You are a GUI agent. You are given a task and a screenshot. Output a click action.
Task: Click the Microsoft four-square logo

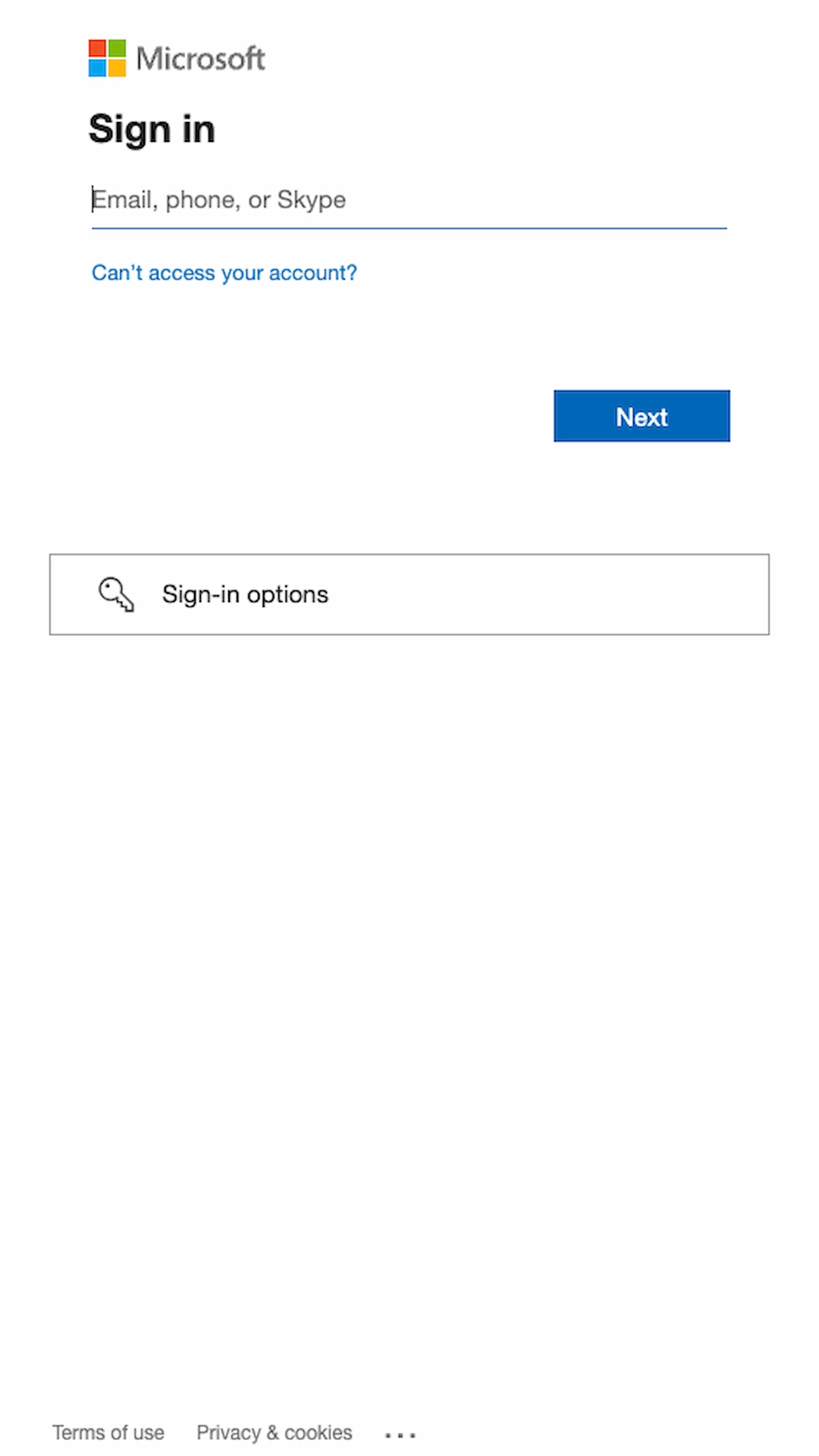107,58
